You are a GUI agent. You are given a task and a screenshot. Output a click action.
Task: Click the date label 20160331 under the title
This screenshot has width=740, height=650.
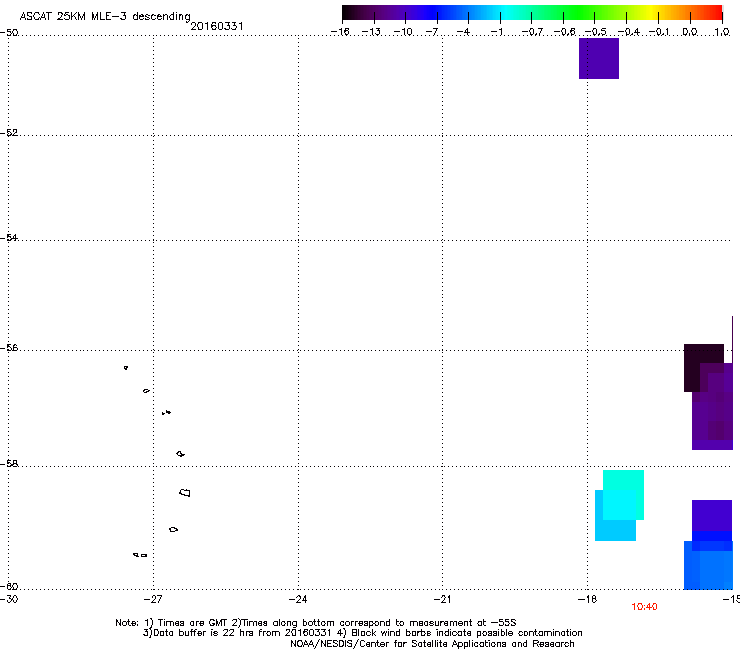[x=217, y=26]
